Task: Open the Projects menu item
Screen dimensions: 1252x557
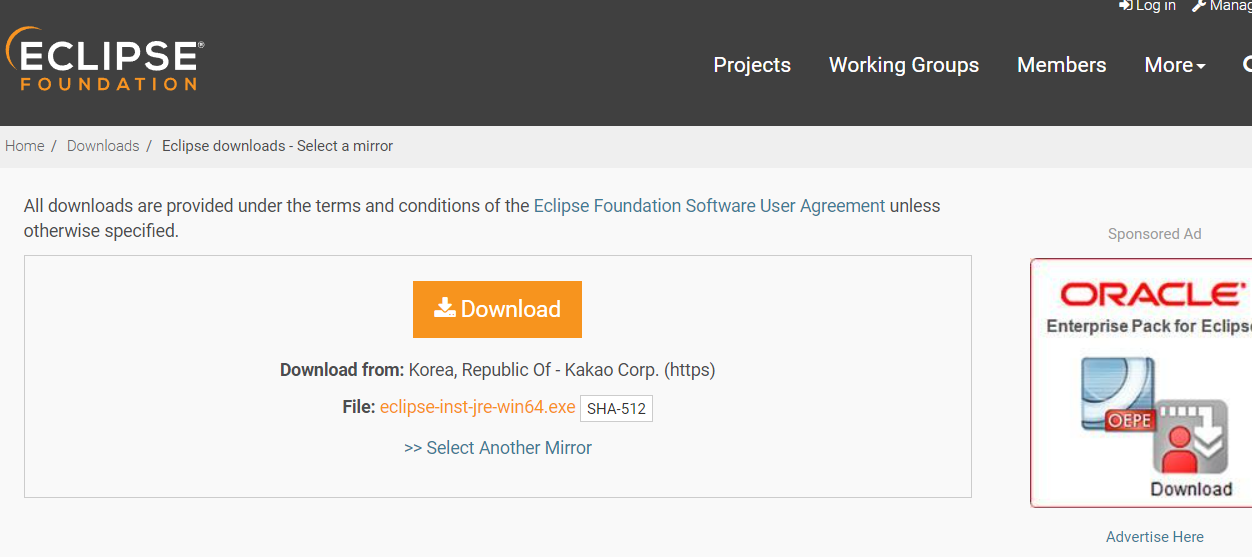Action: tap(752, 65)
